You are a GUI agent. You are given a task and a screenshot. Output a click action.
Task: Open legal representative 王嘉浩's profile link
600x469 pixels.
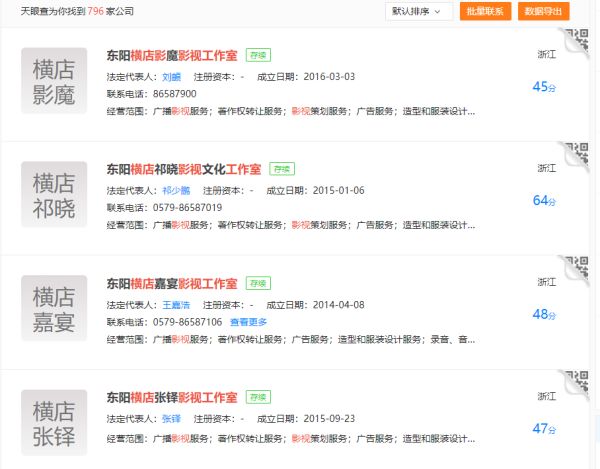click(176, 305)
